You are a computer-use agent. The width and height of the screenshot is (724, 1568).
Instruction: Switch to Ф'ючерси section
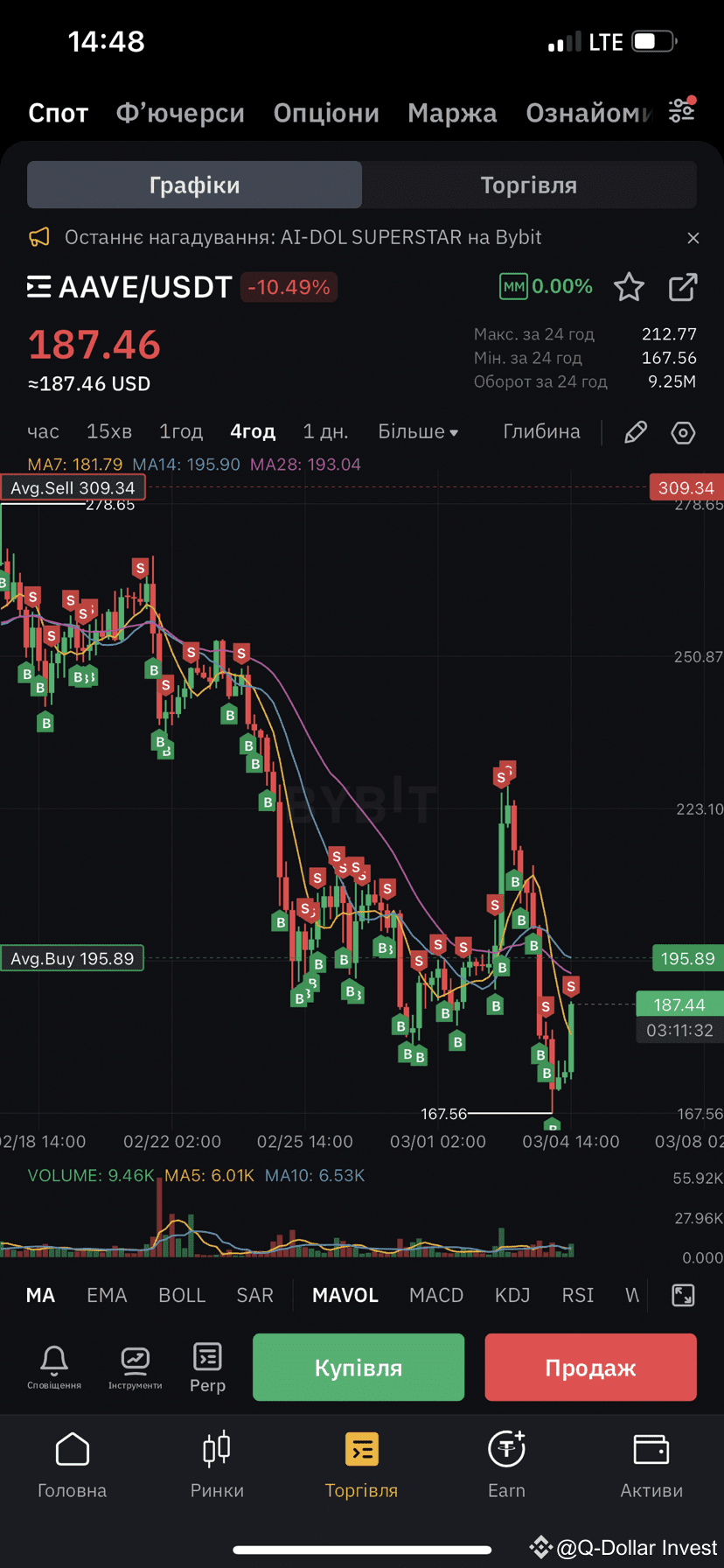tap(180, 113)
